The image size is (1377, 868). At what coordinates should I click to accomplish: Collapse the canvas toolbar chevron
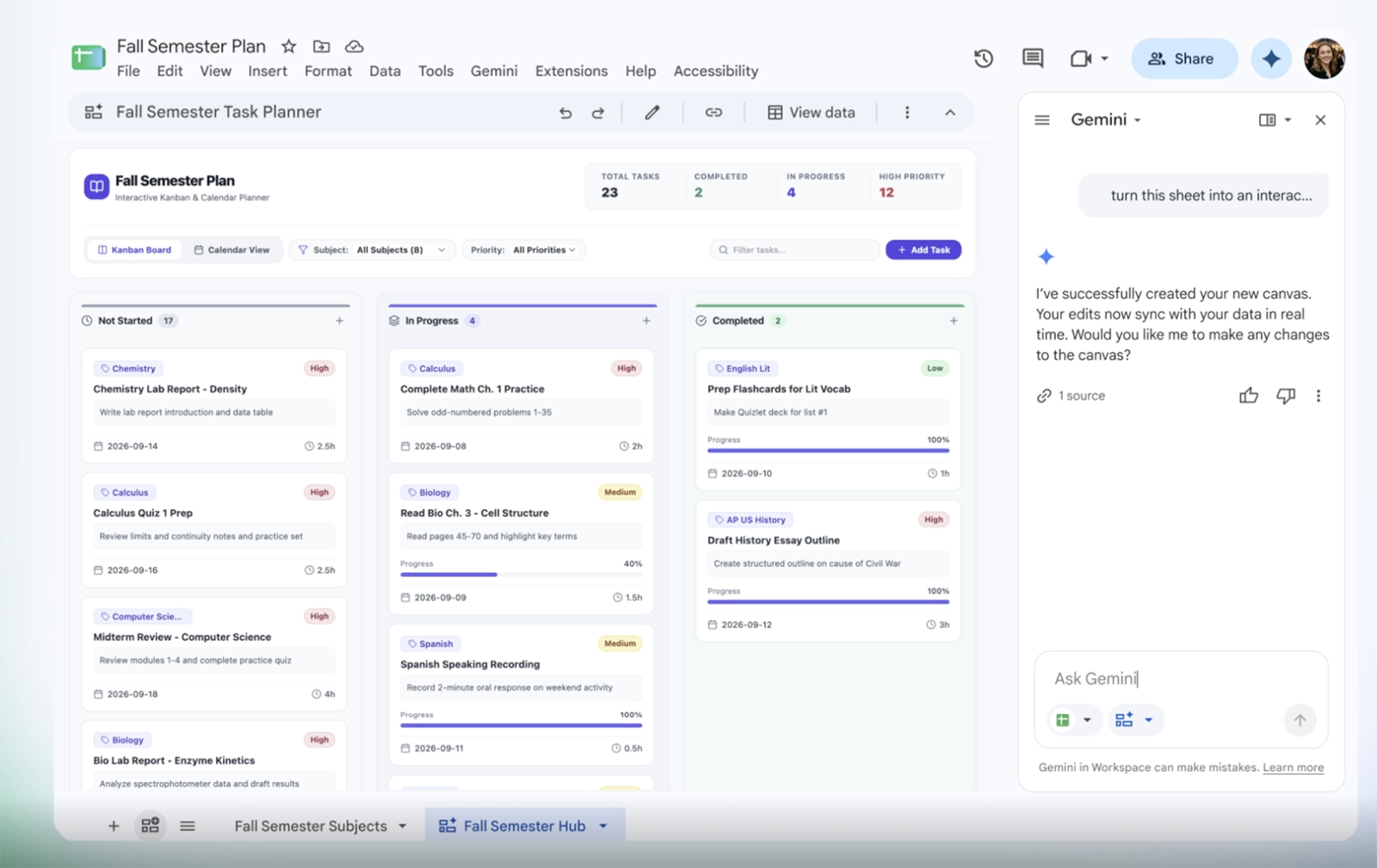pyautogui.click(x=950, y=113)
